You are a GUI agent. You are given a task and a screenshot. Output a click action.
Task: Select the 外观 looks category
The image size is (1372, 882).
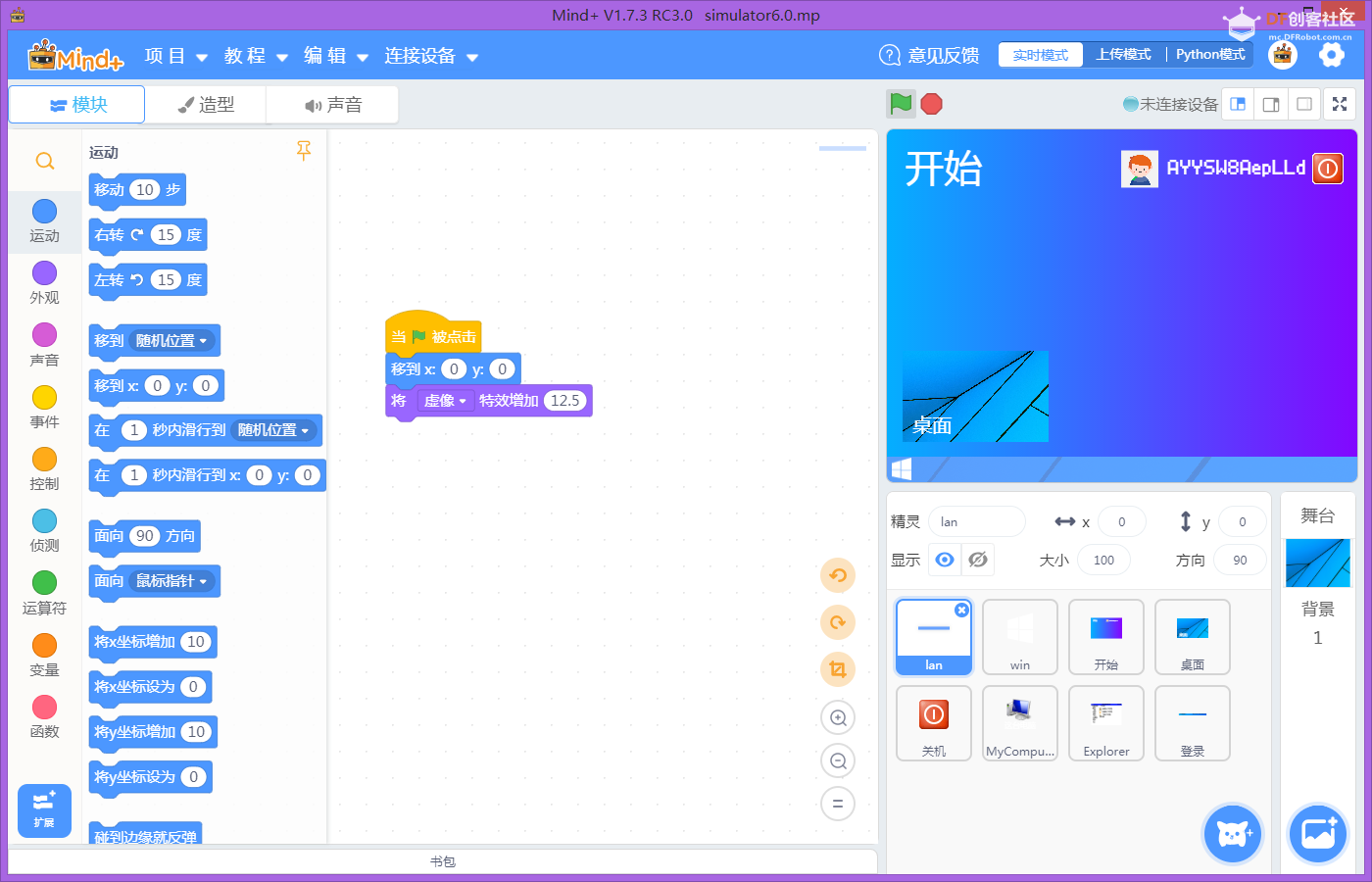[44, 283]
